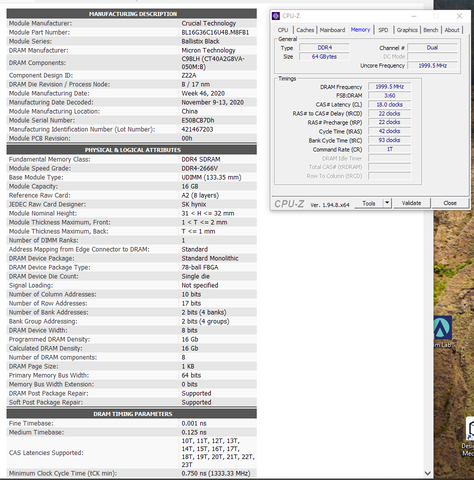Click the tRCD 22 clocks field

[x=390, y=114]
